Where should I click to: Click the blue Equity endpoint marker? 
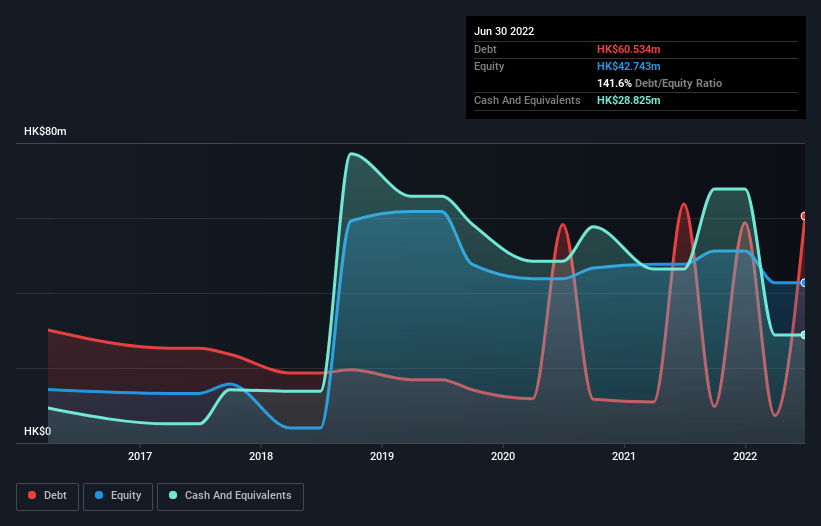coord(804,283)
